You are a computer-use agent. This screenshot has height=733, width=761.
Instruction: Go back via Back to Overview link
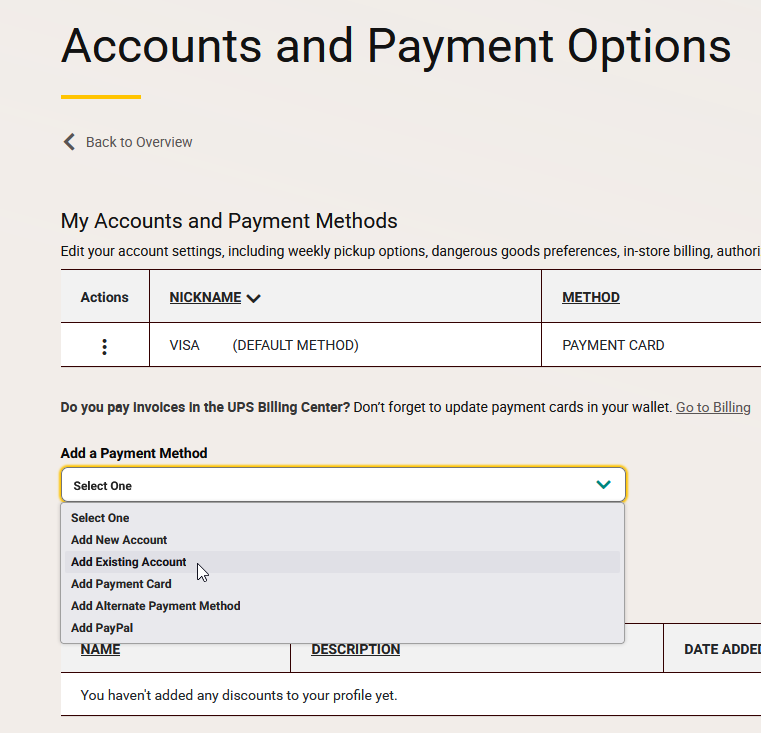(x=138, y=142)
